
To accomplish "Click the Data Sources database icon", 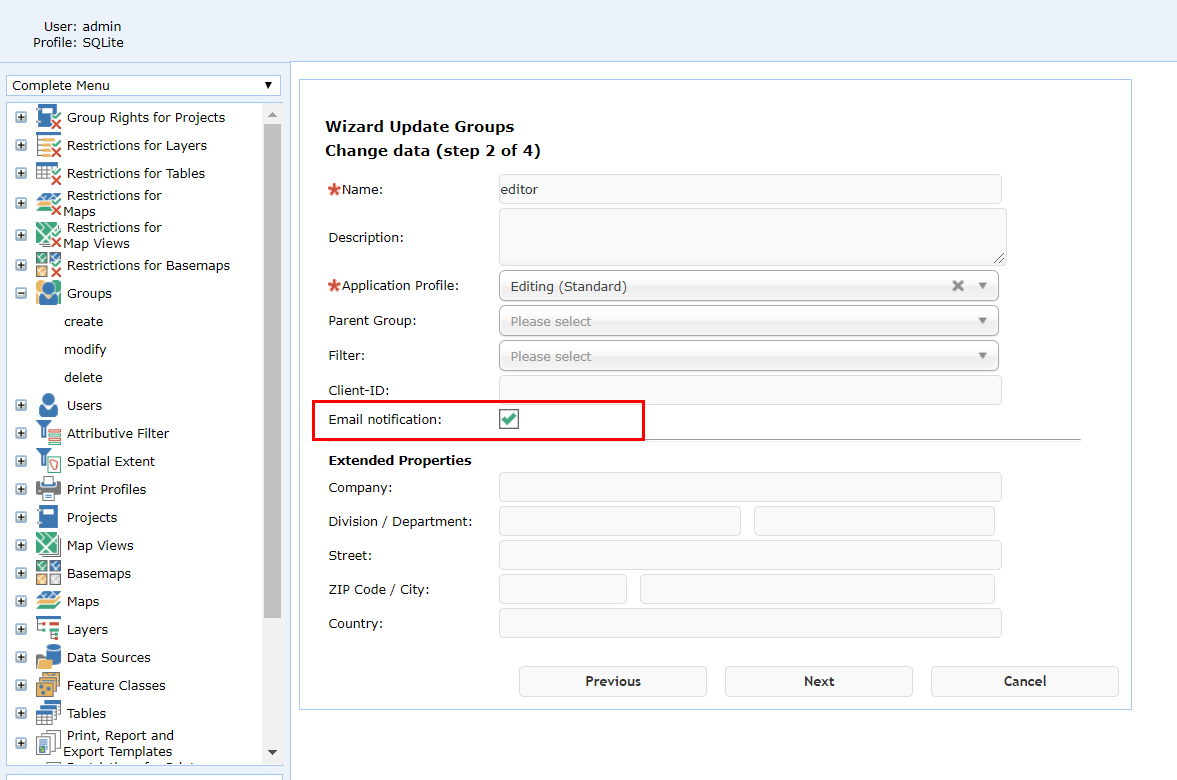I will [48, 657].
